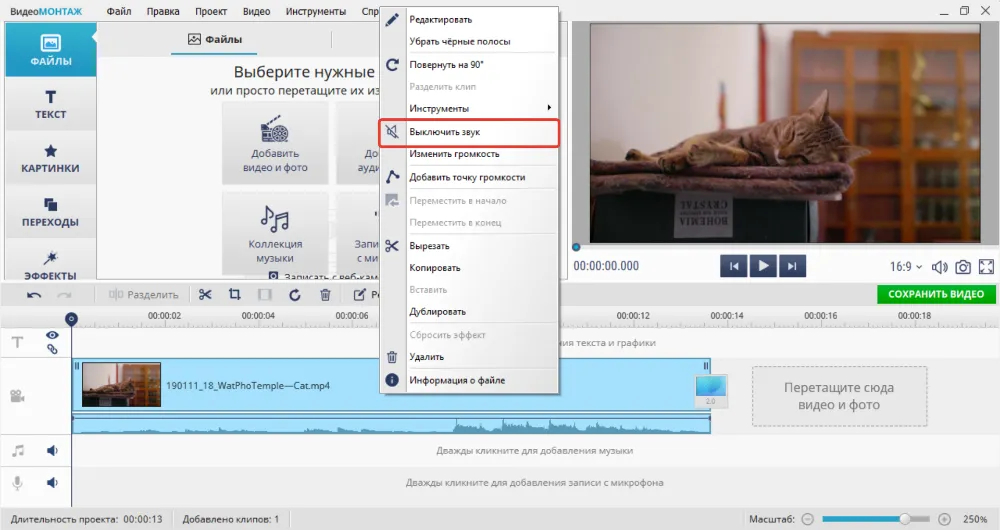
Task: Click the Cat.mp4 clip thumbnail on timeline
Action: click(x=121, y=385)
